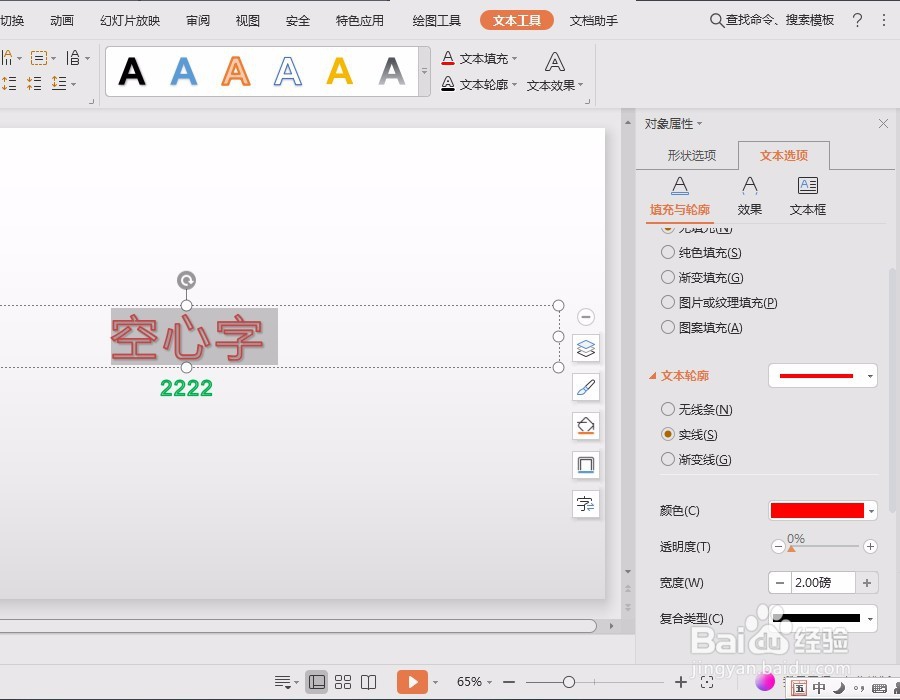Viewport: 900px width, 700px height.
Task: Switch to slide sorter grid view
Action: click(343, 682)
